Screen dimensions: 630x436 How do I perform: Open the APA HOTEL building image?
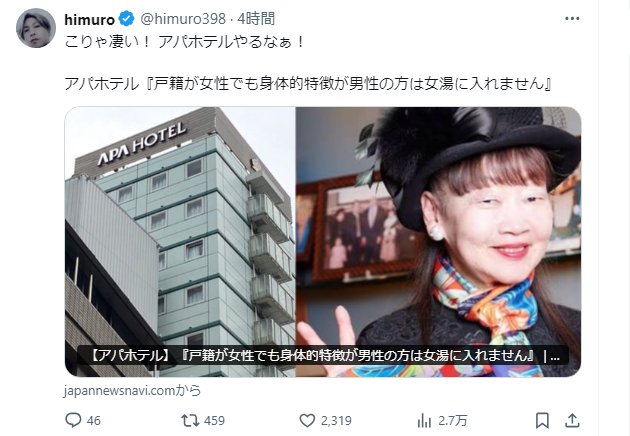(x=180, y=242)
